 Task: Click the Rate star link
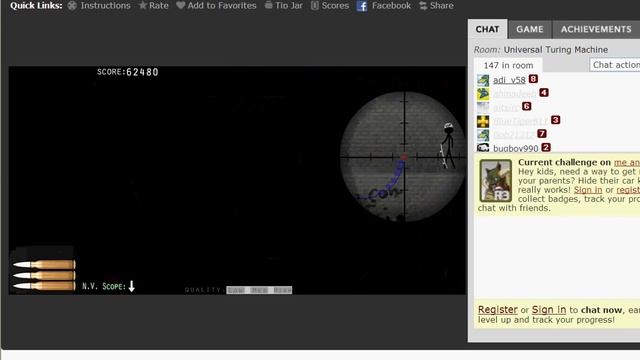click(153, 6)
